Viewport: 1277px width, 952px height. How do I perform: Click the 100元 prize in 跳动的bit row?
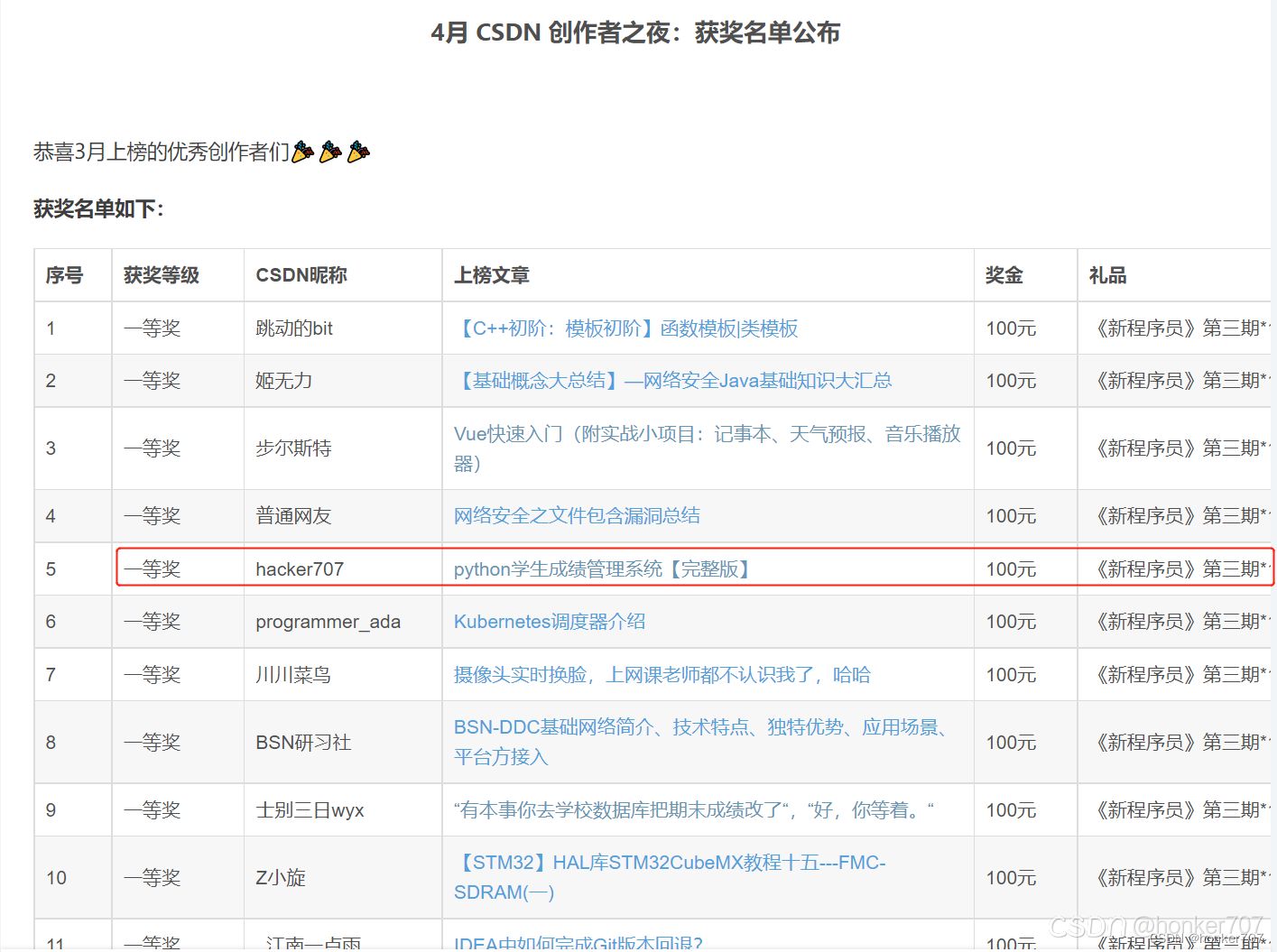pyautogui.click(x=1011, y=328)
